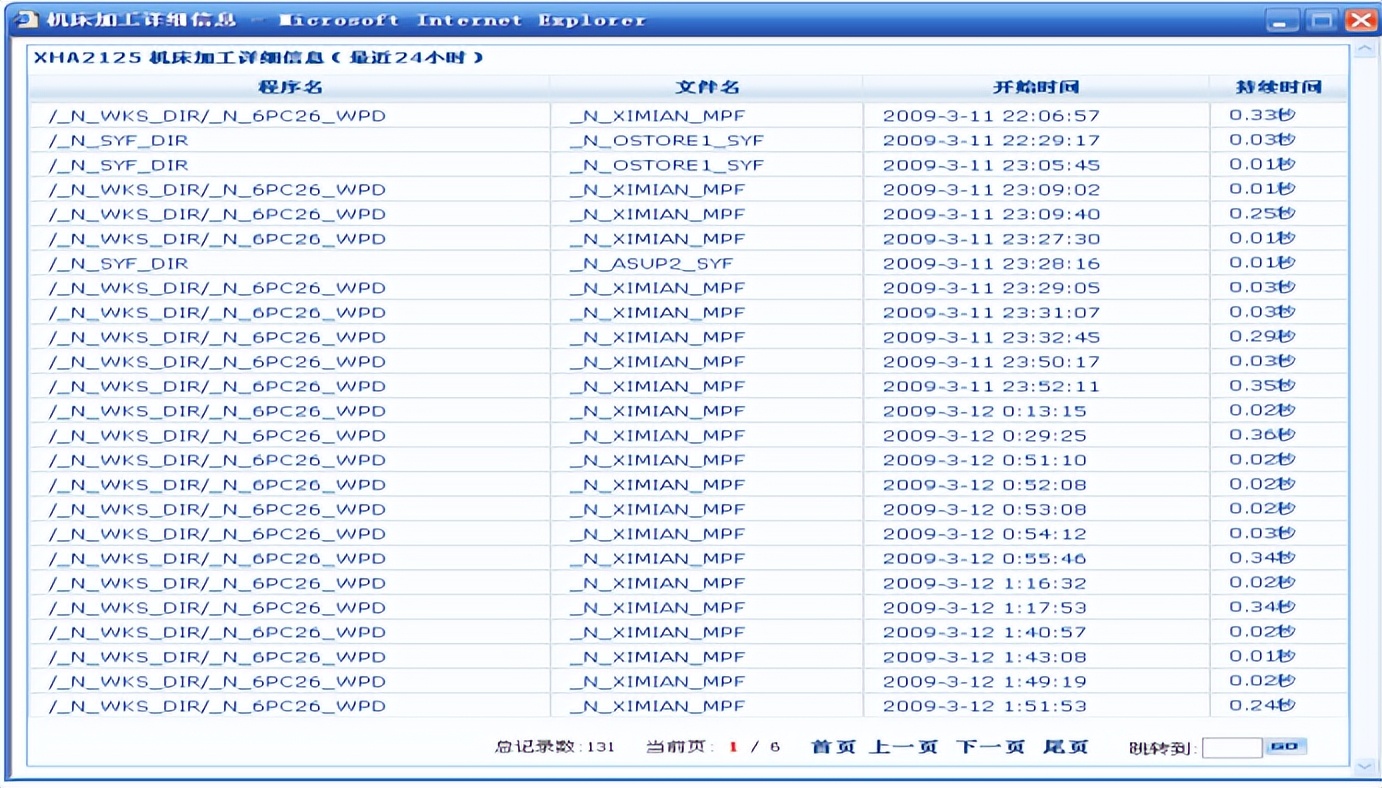This screenshot has height=788, width=1382.
Task: Click program name in the 22:06:57 row
Action: tap(217, 116)
